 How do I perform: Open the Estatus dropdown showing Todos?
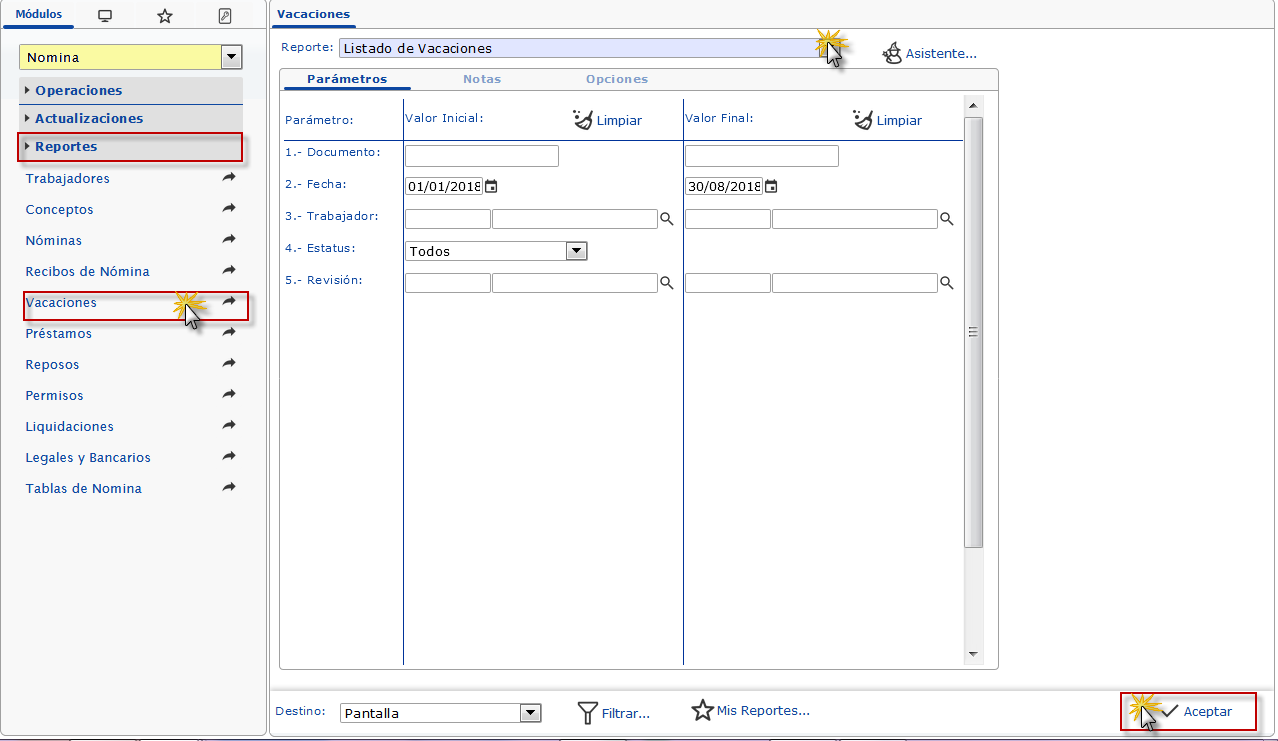point(576,251)
